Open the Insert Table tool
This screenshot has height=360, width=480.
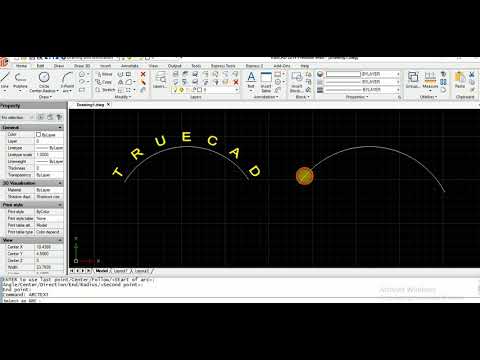coord(266,82)
